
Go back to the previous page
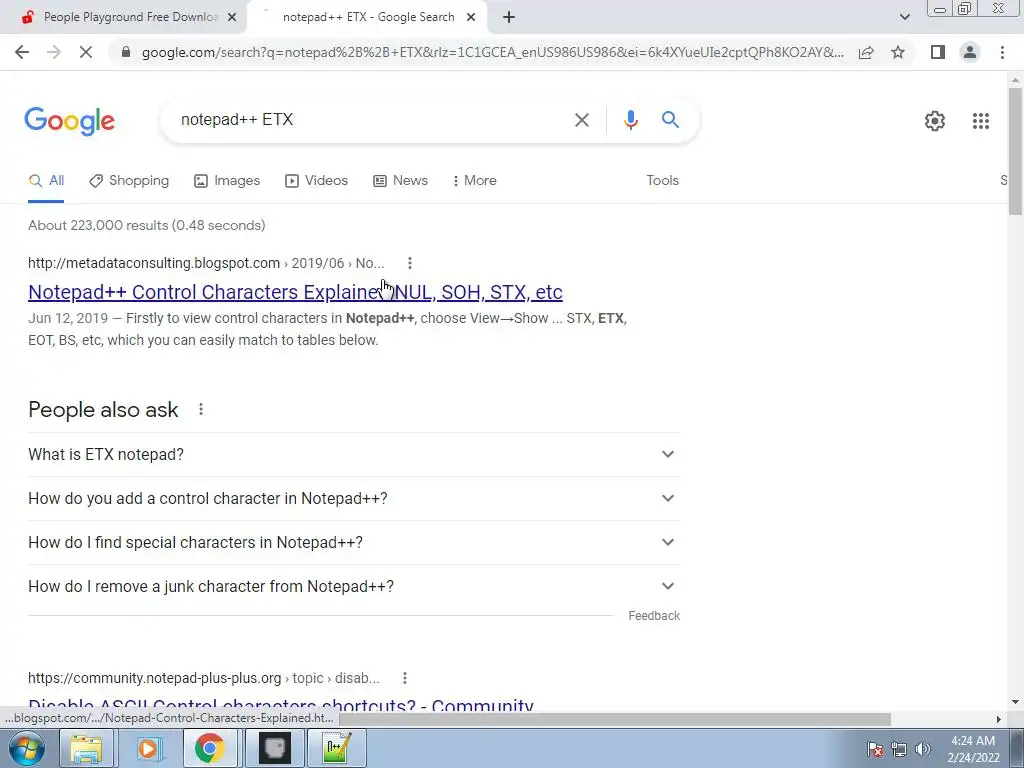click(22, 52)
